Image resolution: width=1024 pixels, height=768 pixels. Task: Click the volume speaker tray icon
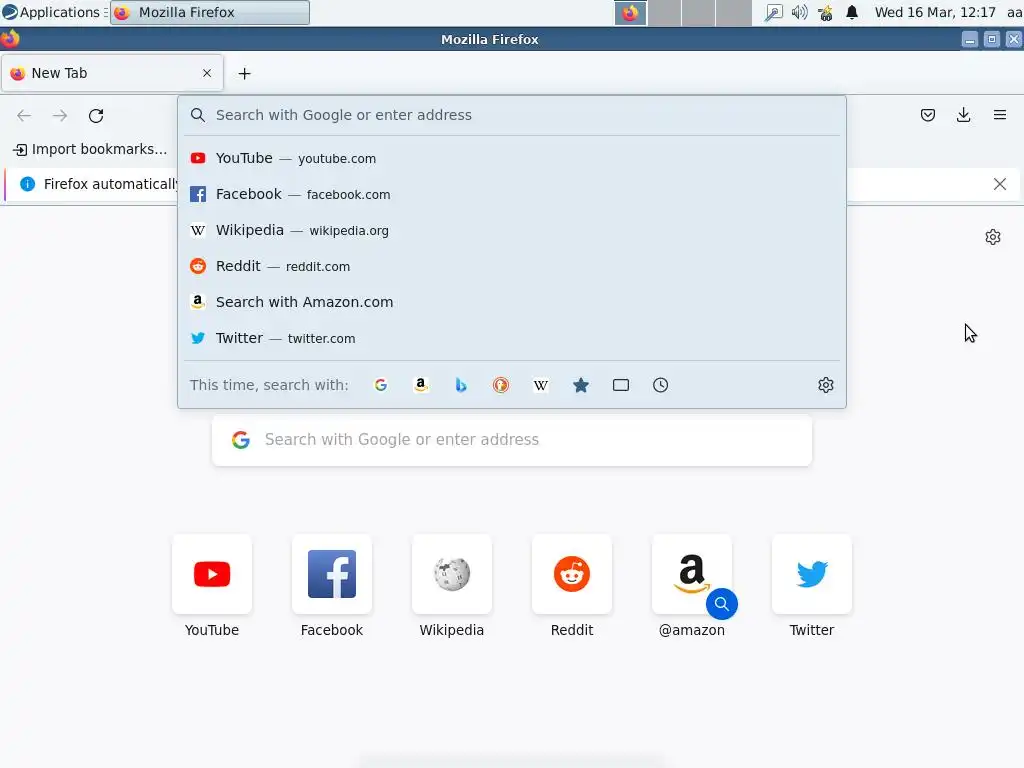799,12
